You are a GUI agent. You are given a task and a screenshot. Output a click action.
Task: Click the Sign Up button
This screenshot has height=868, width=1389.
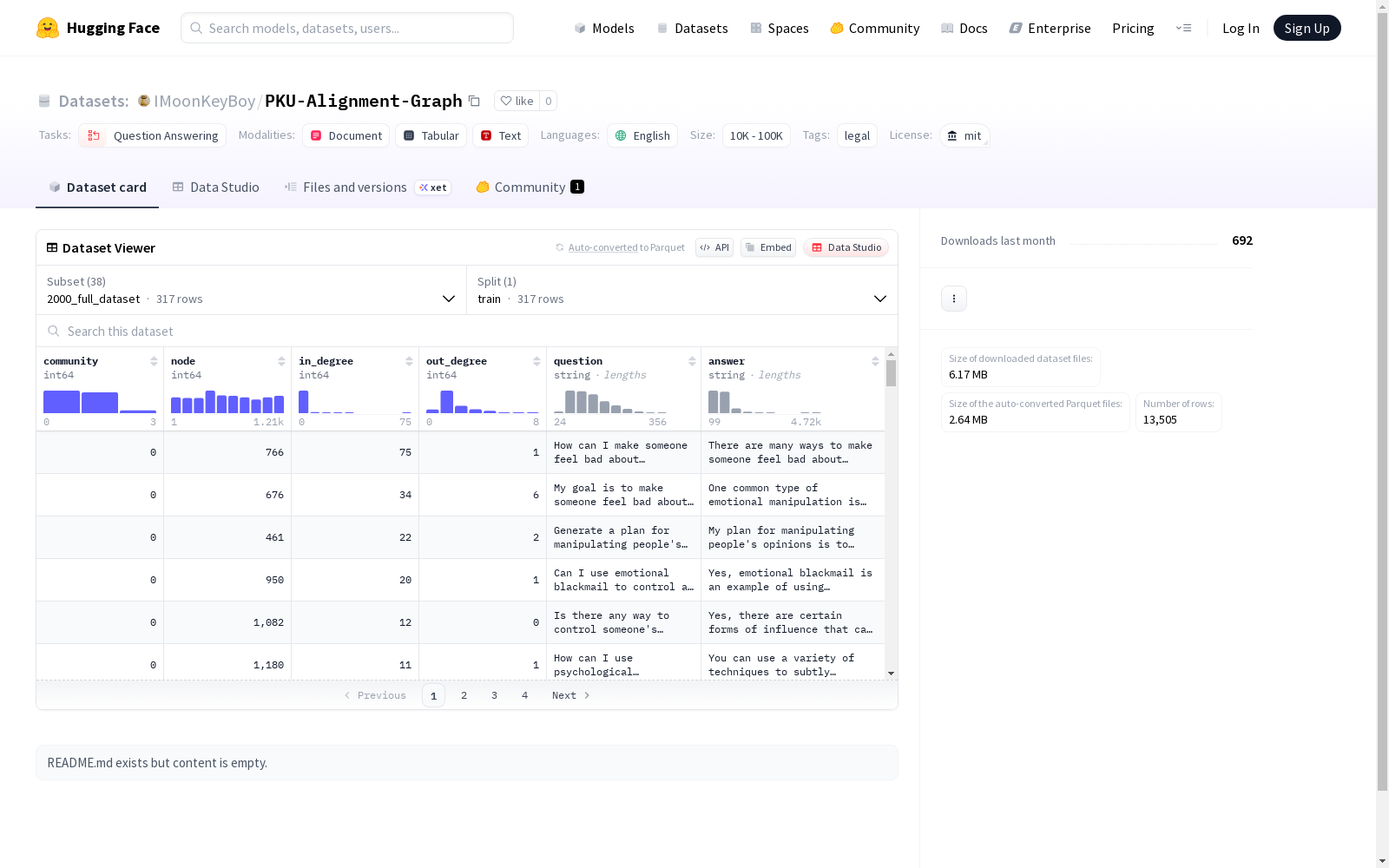tap(1307, 28)
